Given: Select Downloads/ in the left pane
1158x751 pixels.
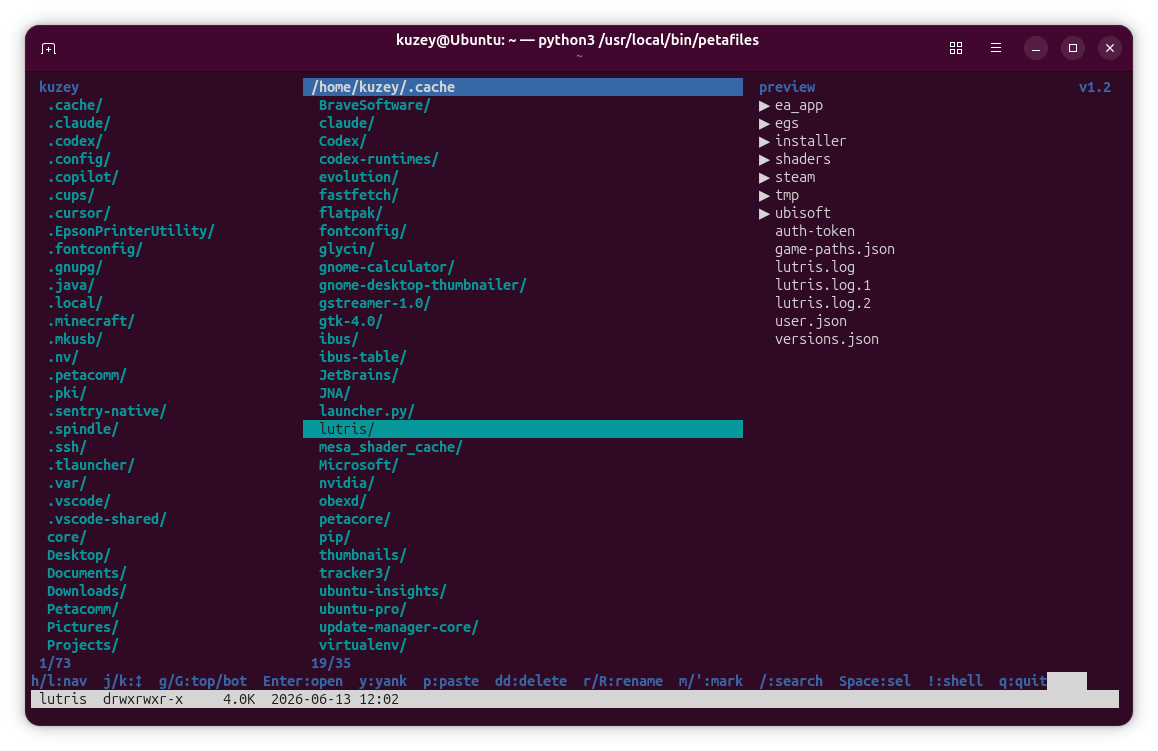Looking at the screenshot, I should [x=87, y=591].
